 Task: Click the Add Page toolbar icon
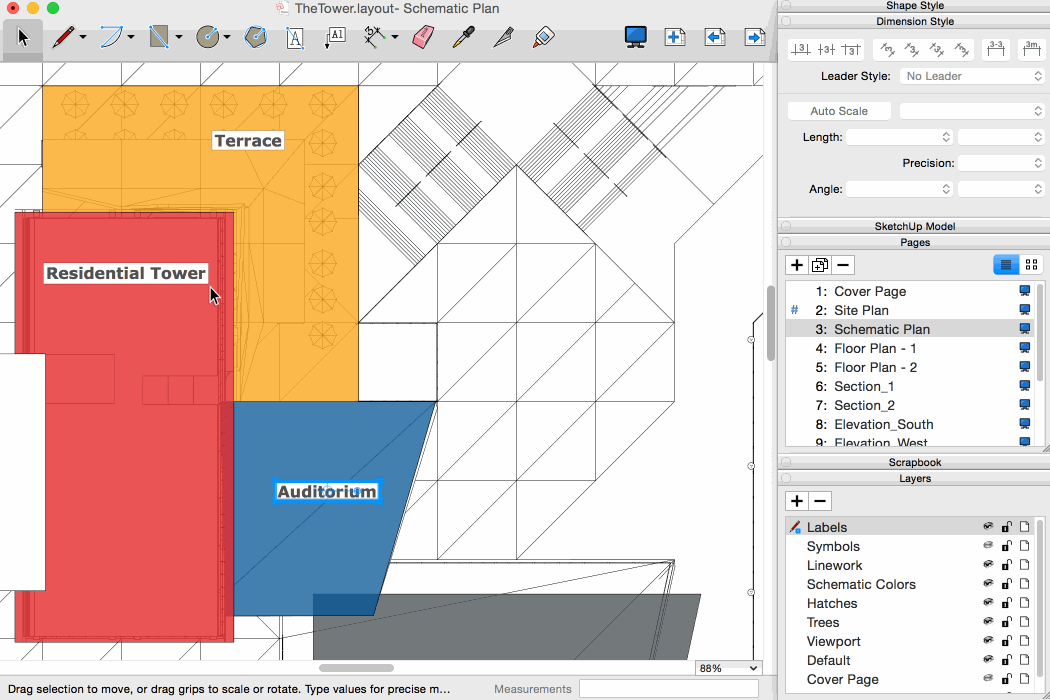(x=675, y=37)
